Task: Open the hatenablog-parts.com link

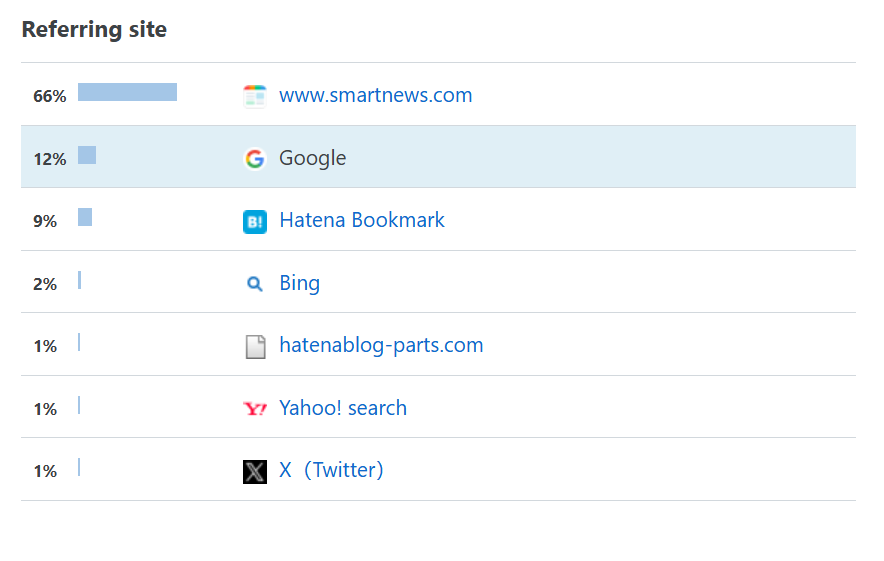Action: point(381,345)
